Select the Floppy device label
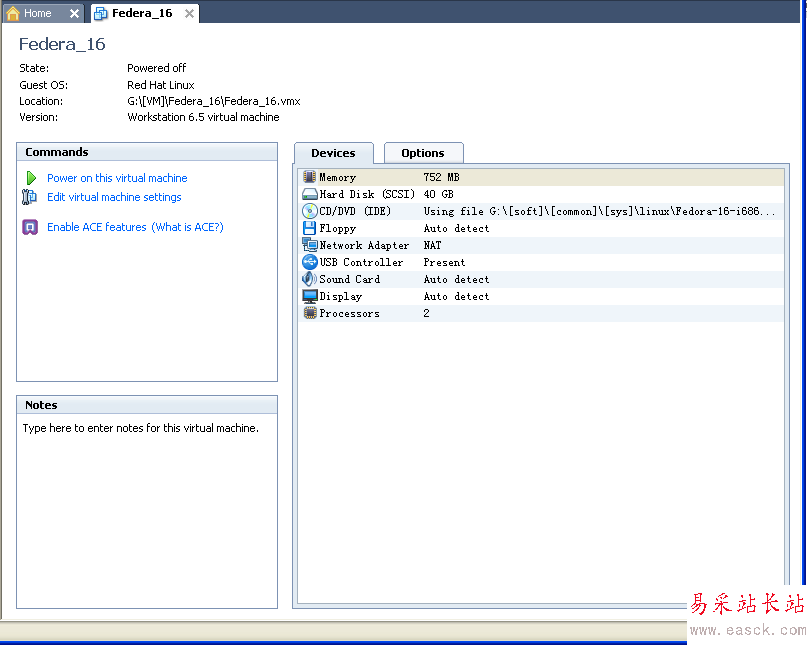Screen dimensions: 807x645 [338, 228]
